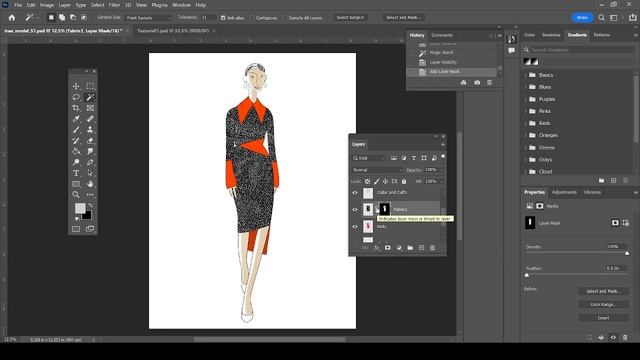Toggle lock all in Layers panel
The height and width of the screenshot is (360, 640).
tap(404, 181)
